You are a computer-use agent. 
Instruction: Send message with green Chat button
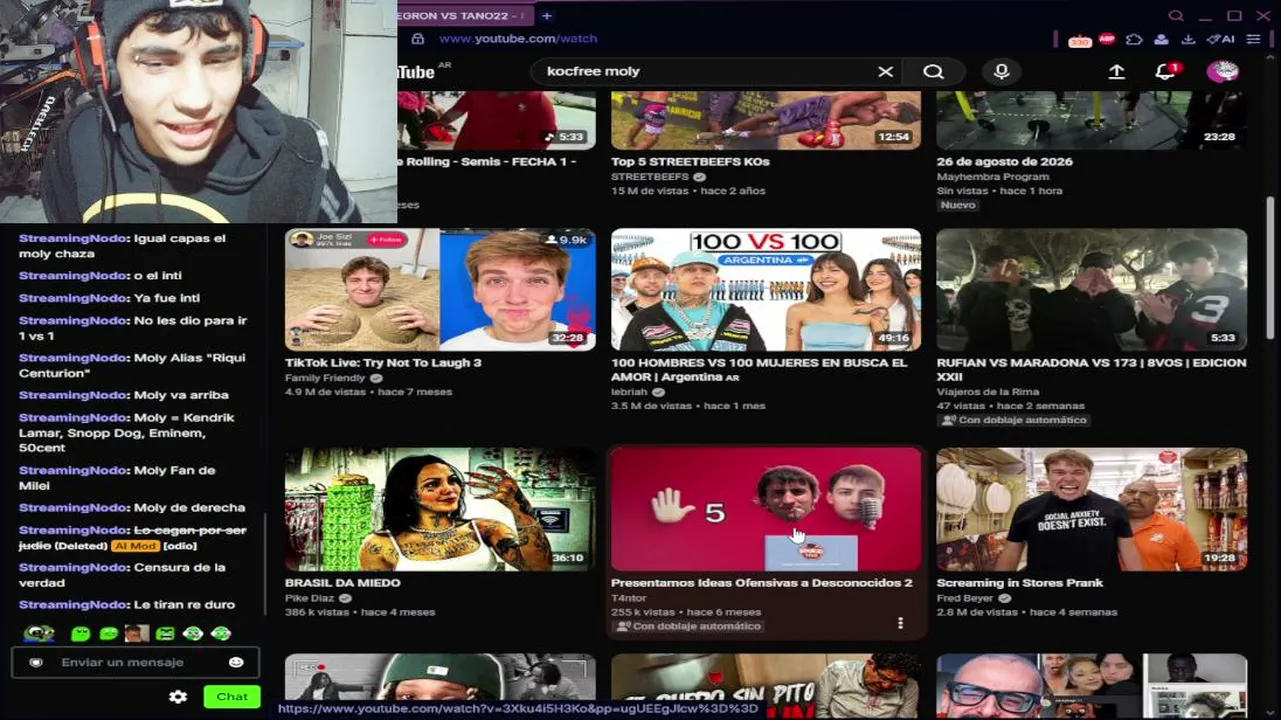(232, 697)
